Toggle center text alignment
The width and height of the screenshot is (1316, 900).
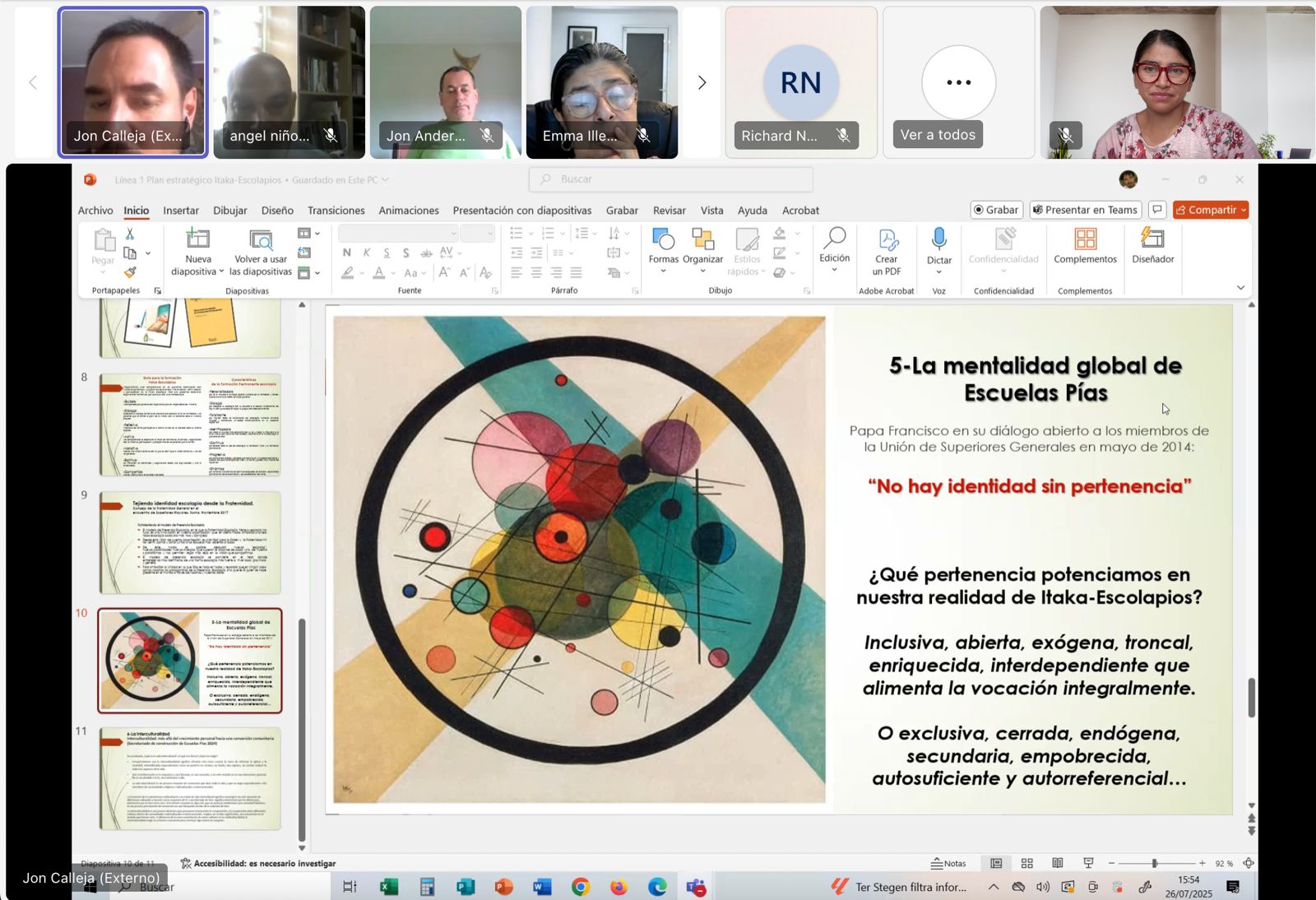pyautogui.click(x=536, y=272)
